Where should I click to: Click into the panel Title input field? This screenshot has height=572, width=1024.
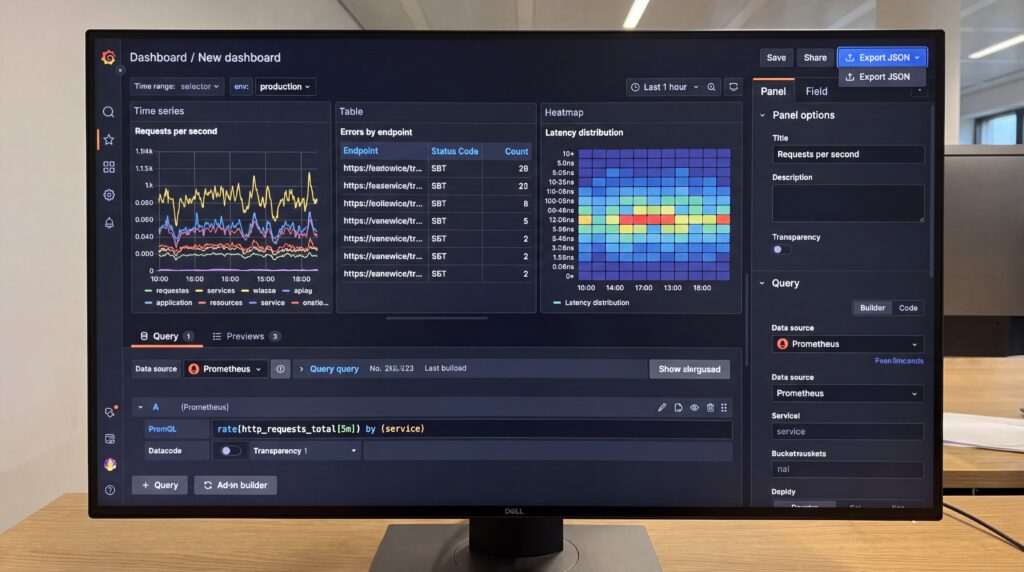848,154
